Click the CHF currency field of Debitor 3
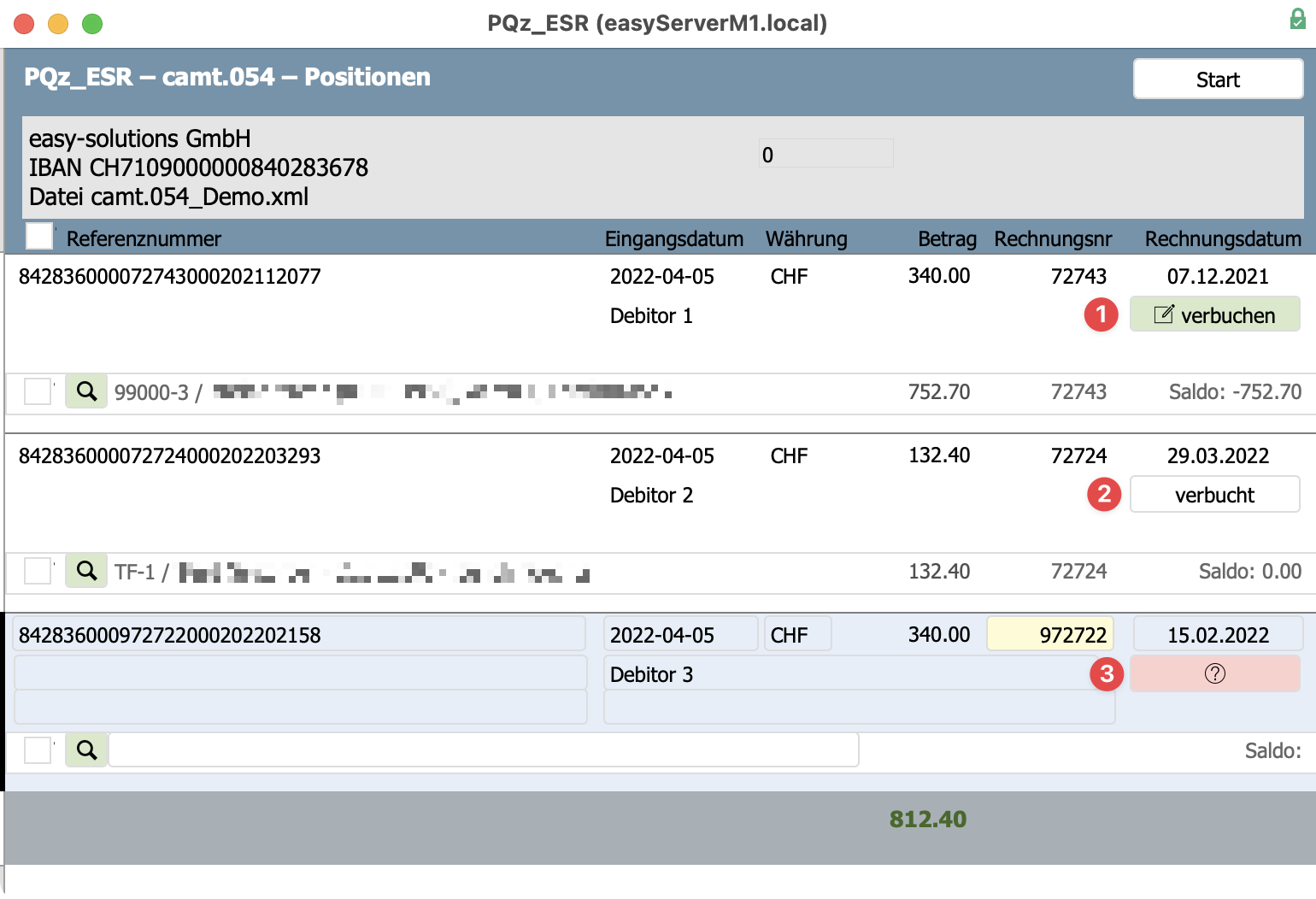1316x899 pixels. coord(797,634)
